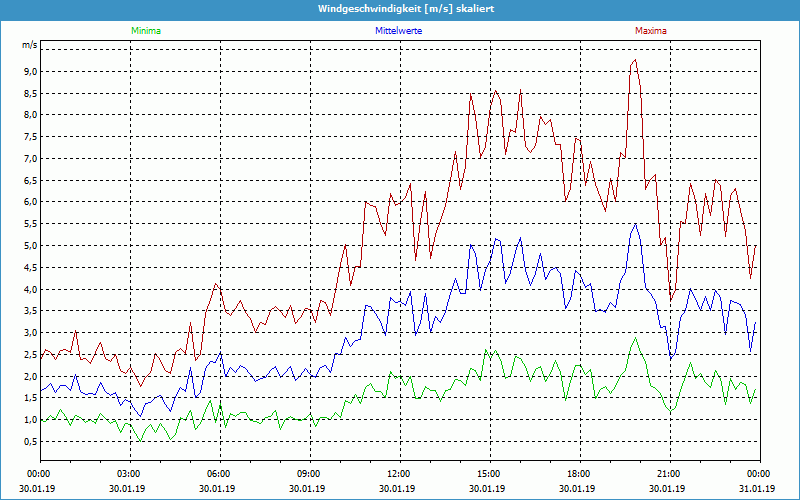Viewport: 800px width, 500px height.
Task: Select the 9,0 y-axis tick label
Action: coord(29,72)
